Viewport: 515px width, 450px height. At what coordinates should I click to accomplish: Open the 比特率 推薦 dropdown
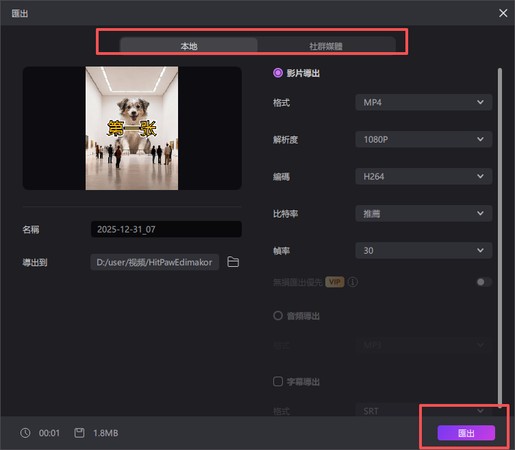point(423,213)
